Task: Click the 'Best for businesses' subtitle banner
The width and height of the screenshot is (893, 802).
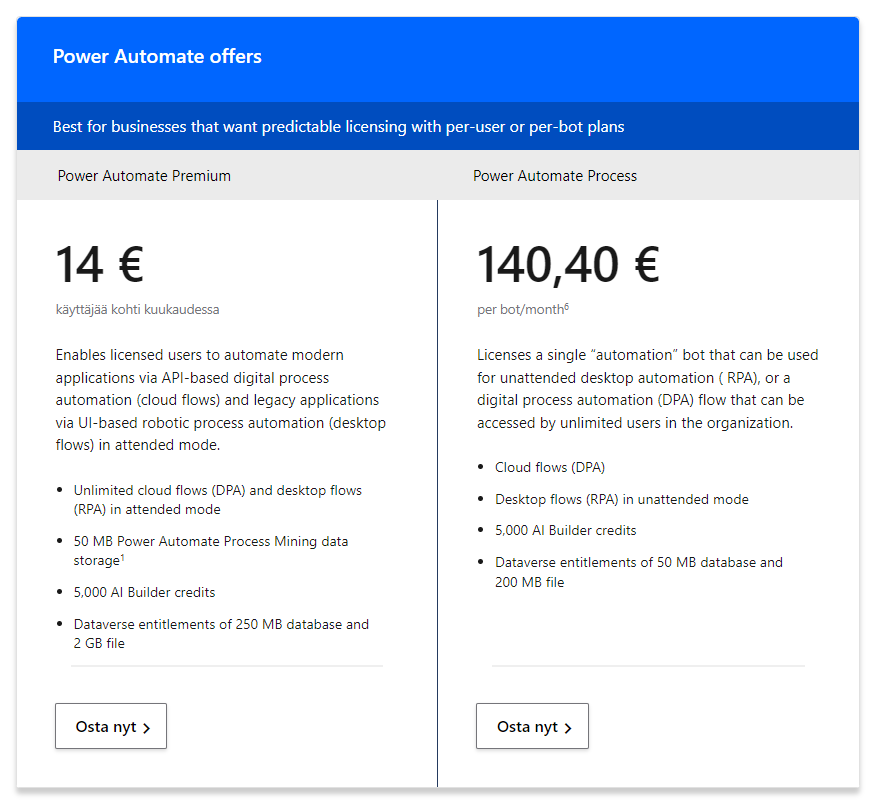Action: pyautogui.click(x=339, y=127)
